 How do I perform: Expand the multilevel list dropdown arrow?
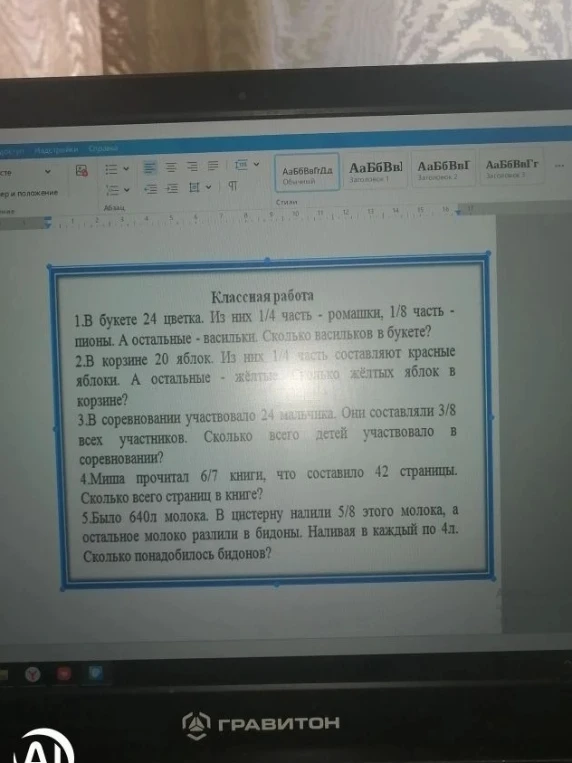127,189
